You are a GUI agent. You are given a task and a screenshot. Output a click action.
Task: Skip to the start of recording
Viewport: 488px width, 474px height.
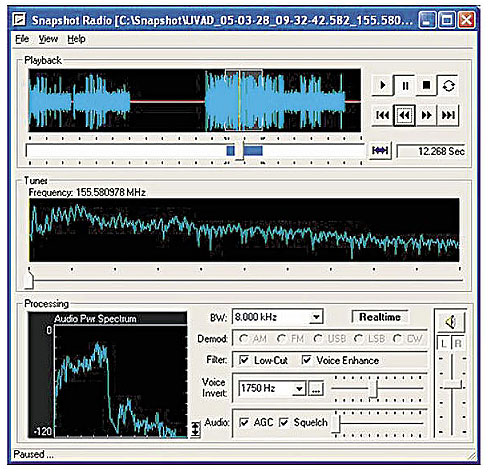pyautogui.click(x=382, y=115)
